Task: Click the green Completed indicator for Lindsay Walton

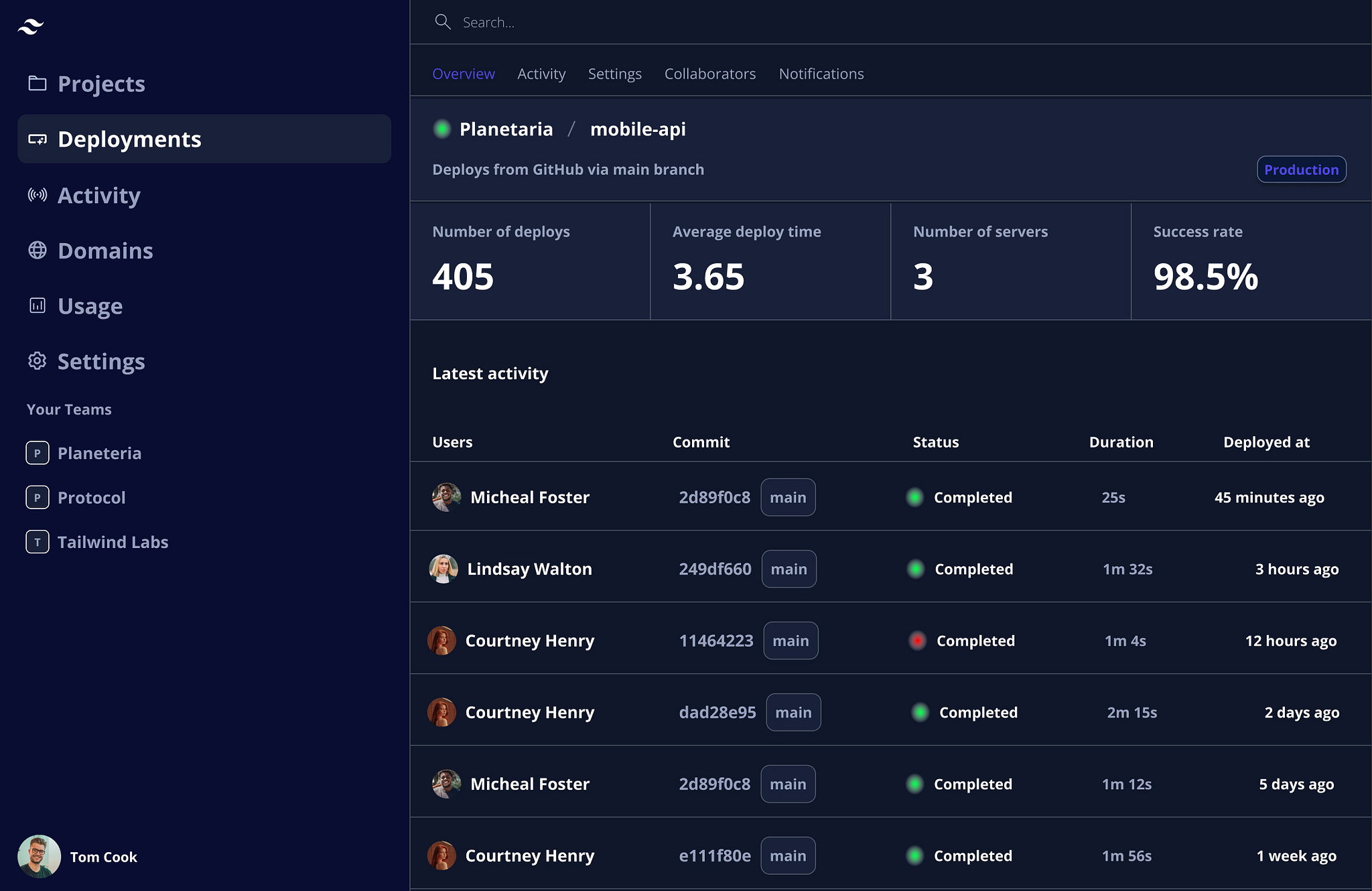Action: (915, 569)
